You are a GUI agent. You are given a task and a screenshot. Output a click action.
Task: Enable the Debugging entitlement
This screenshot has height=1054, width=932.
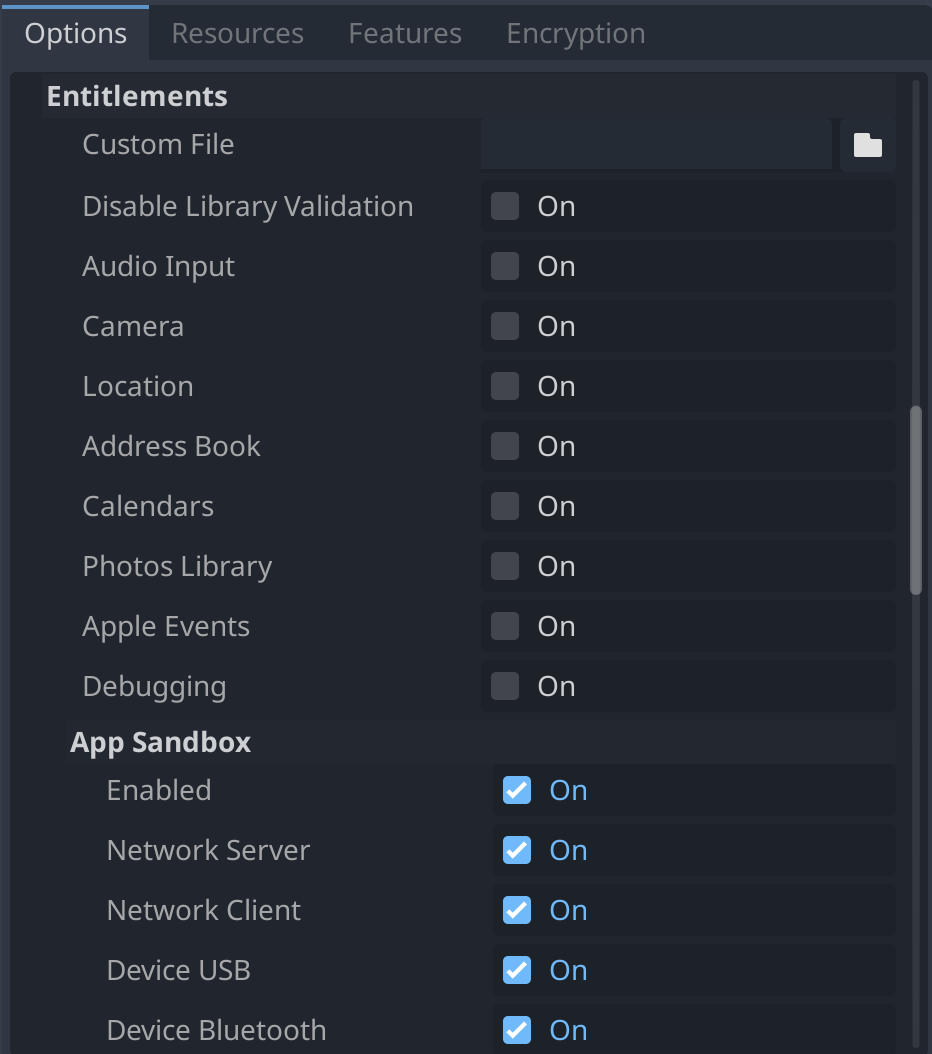click(x=505, y=686)
